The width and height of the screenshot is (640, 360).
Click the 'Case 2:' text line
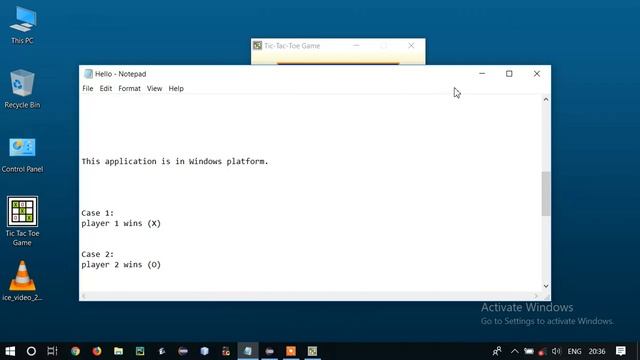(98, 254)
